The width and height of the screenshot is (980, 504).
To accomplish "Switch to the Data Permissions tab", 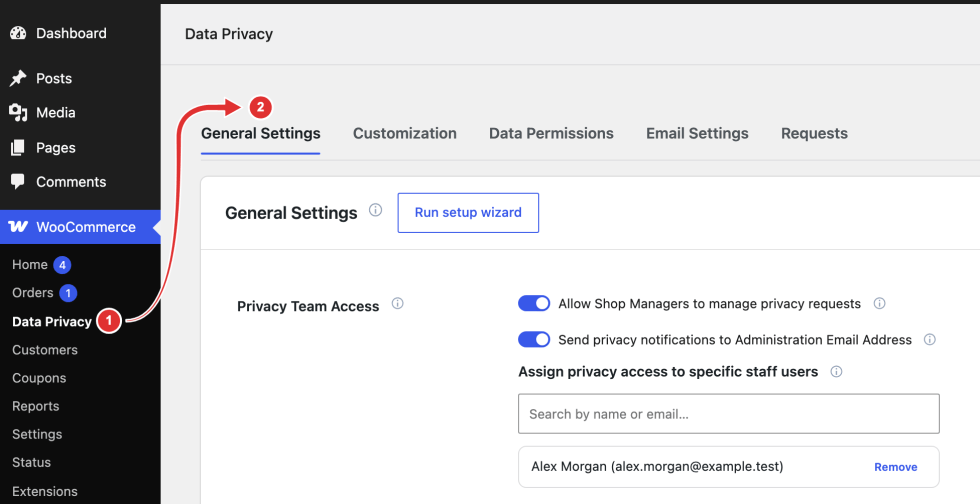I will [551, 133].
